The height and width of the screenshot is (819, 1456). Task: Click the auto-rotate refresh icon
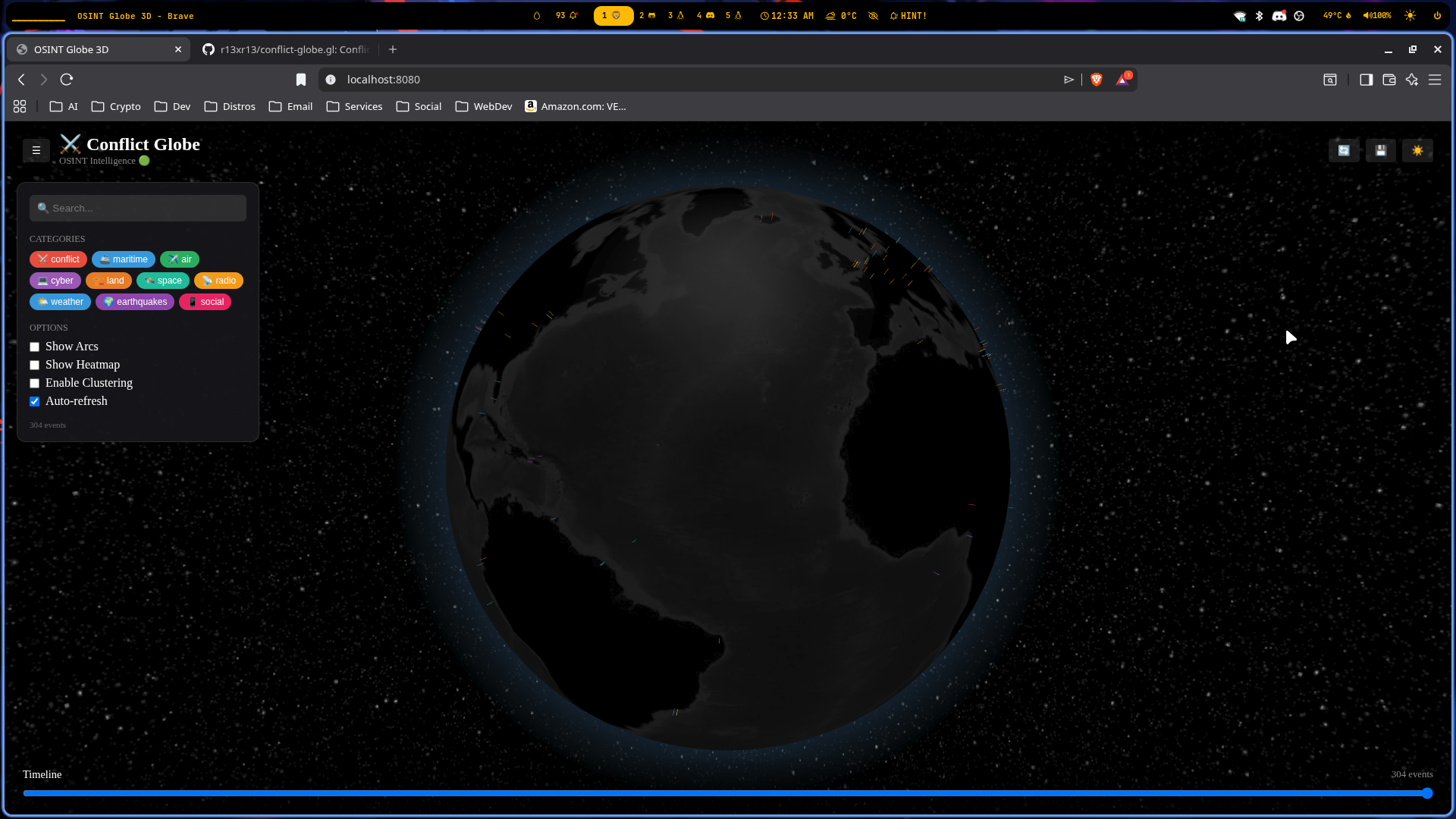click(1344, 150)
